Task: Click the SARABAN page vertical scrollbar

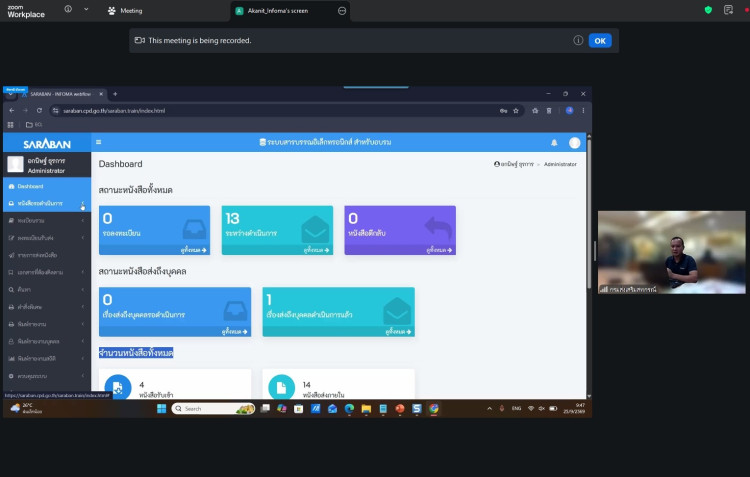Action: point(589,213)
